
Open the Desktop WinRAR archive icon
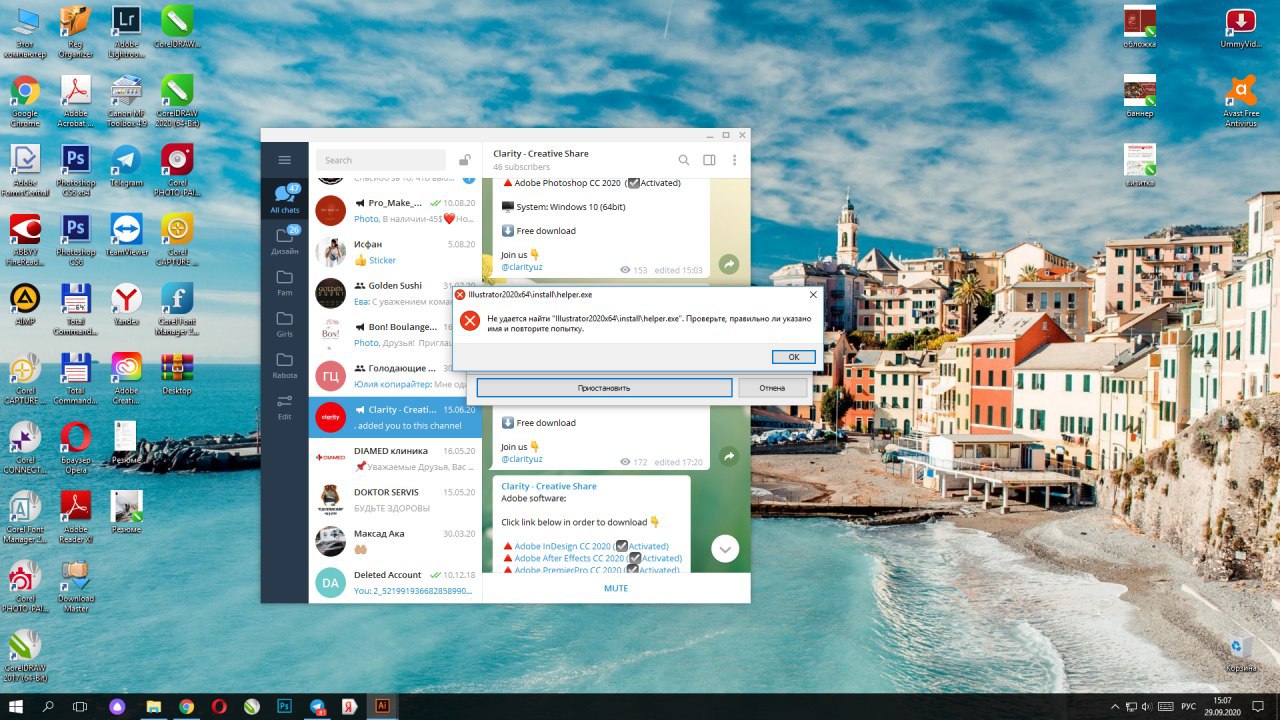(177, 374)
